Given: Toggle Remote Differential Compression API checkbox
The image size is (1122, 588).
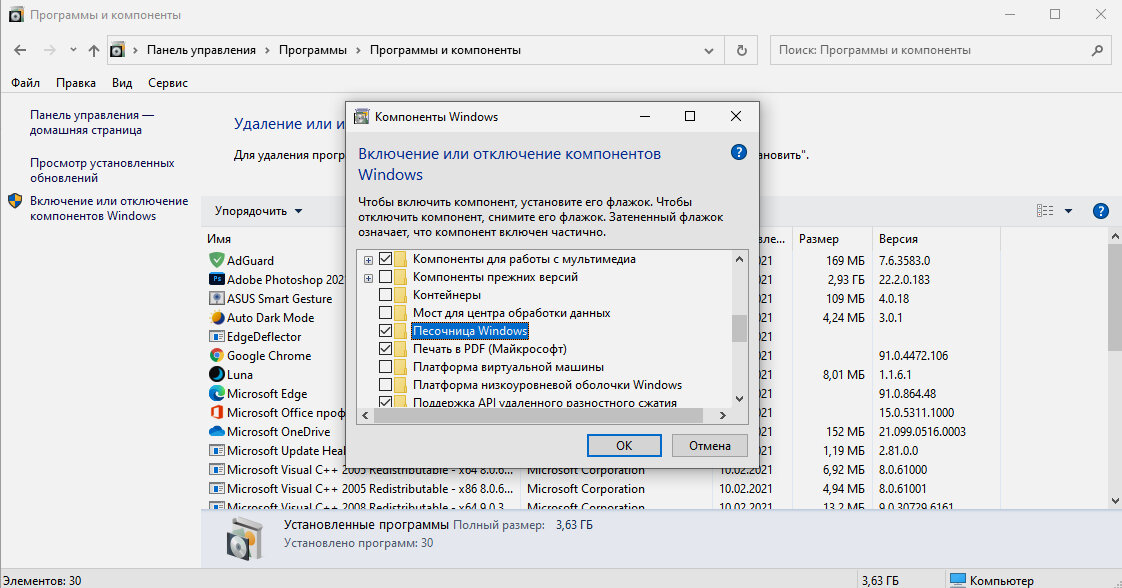Looking at the screenshot, I should pos(385,402).
